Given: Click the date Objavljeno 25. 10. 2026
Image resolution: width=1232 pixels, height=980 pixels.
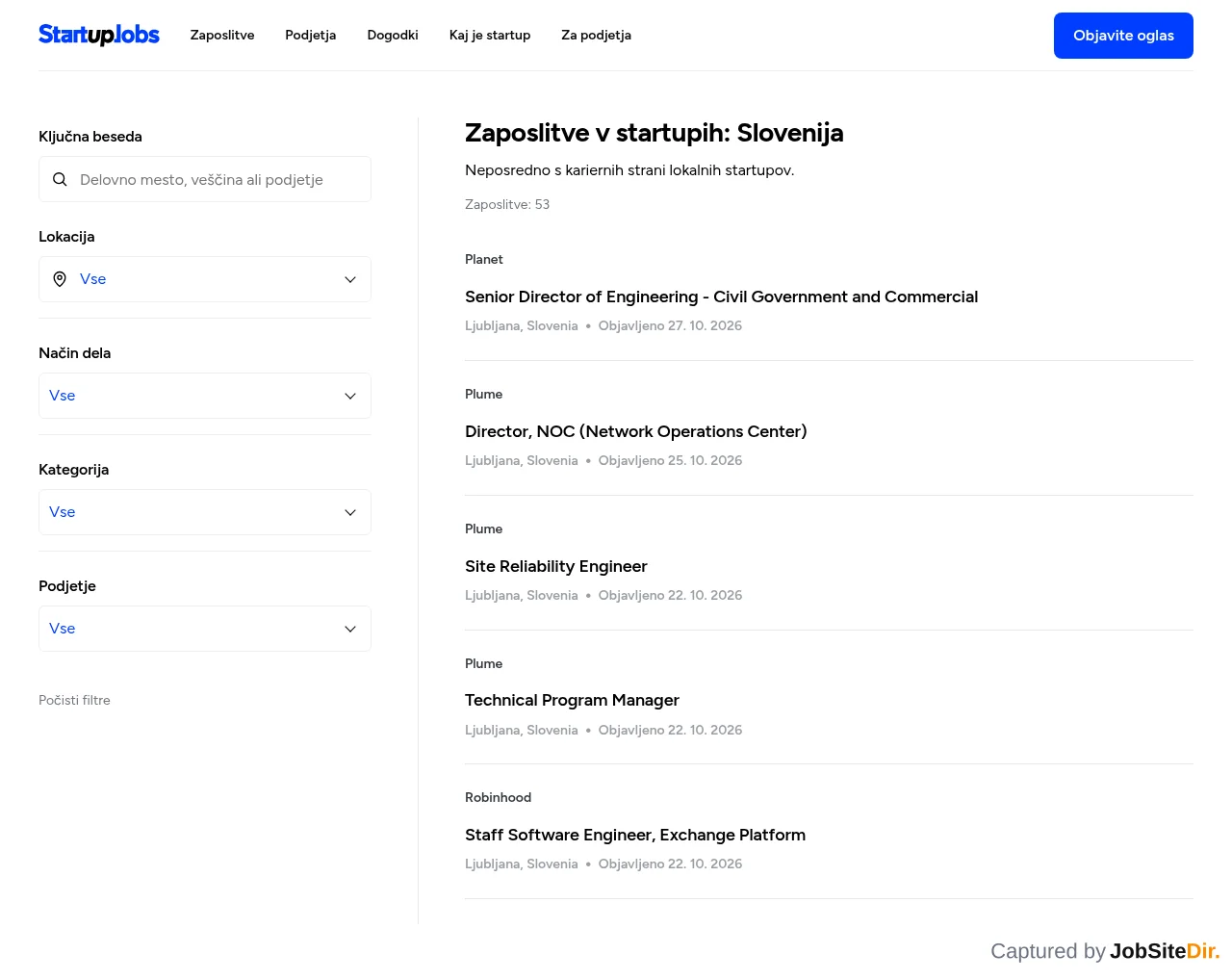Looking at the screenshot, I should 670,460.
